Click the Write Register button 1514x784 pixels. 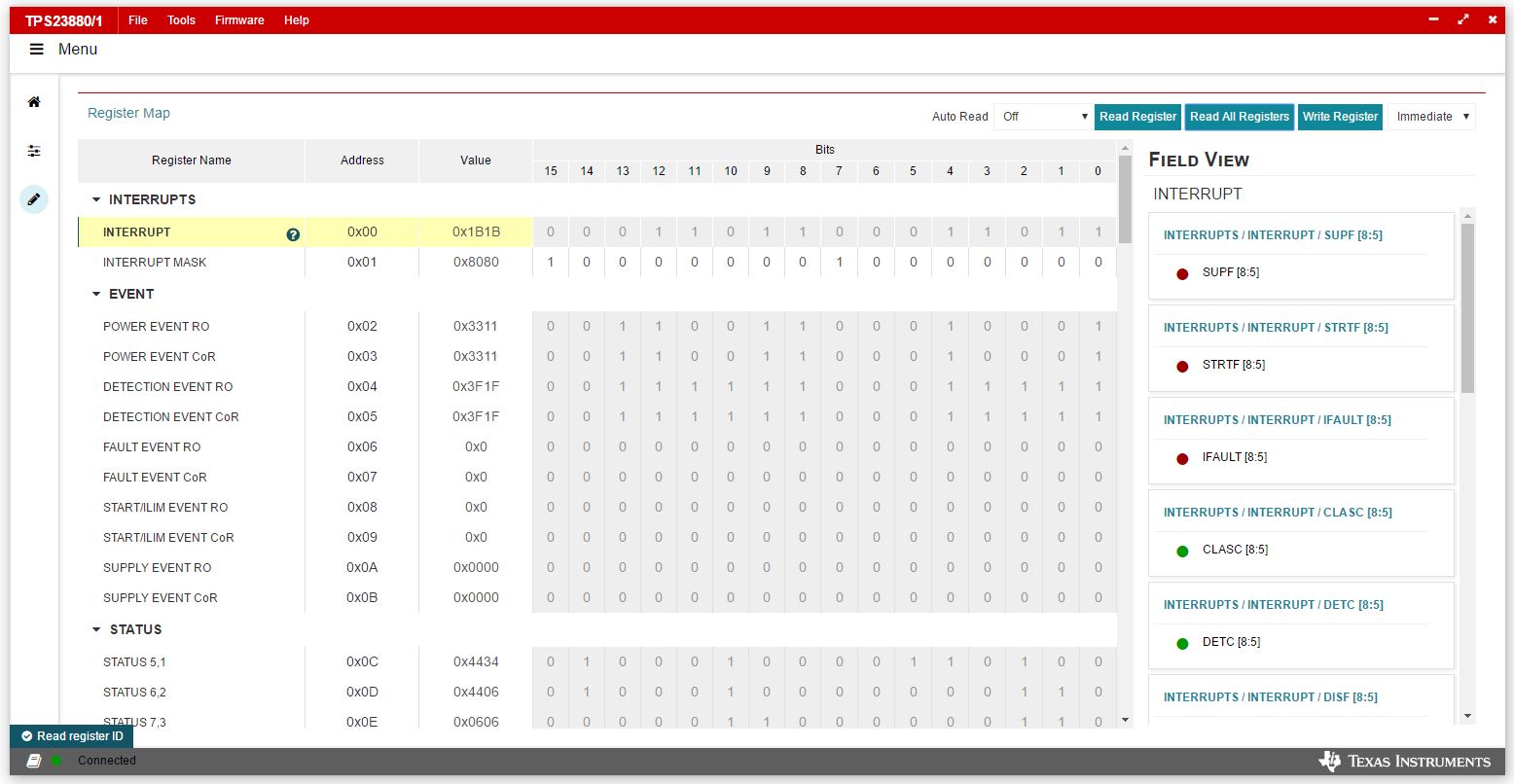1340,117
